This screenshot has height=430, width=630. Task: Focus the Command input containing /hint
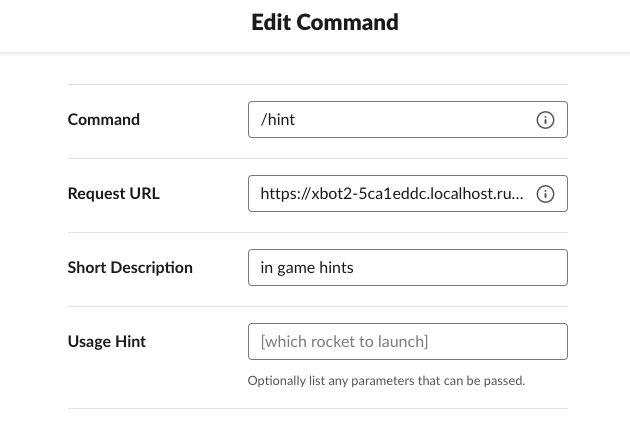tap(408, 119)
